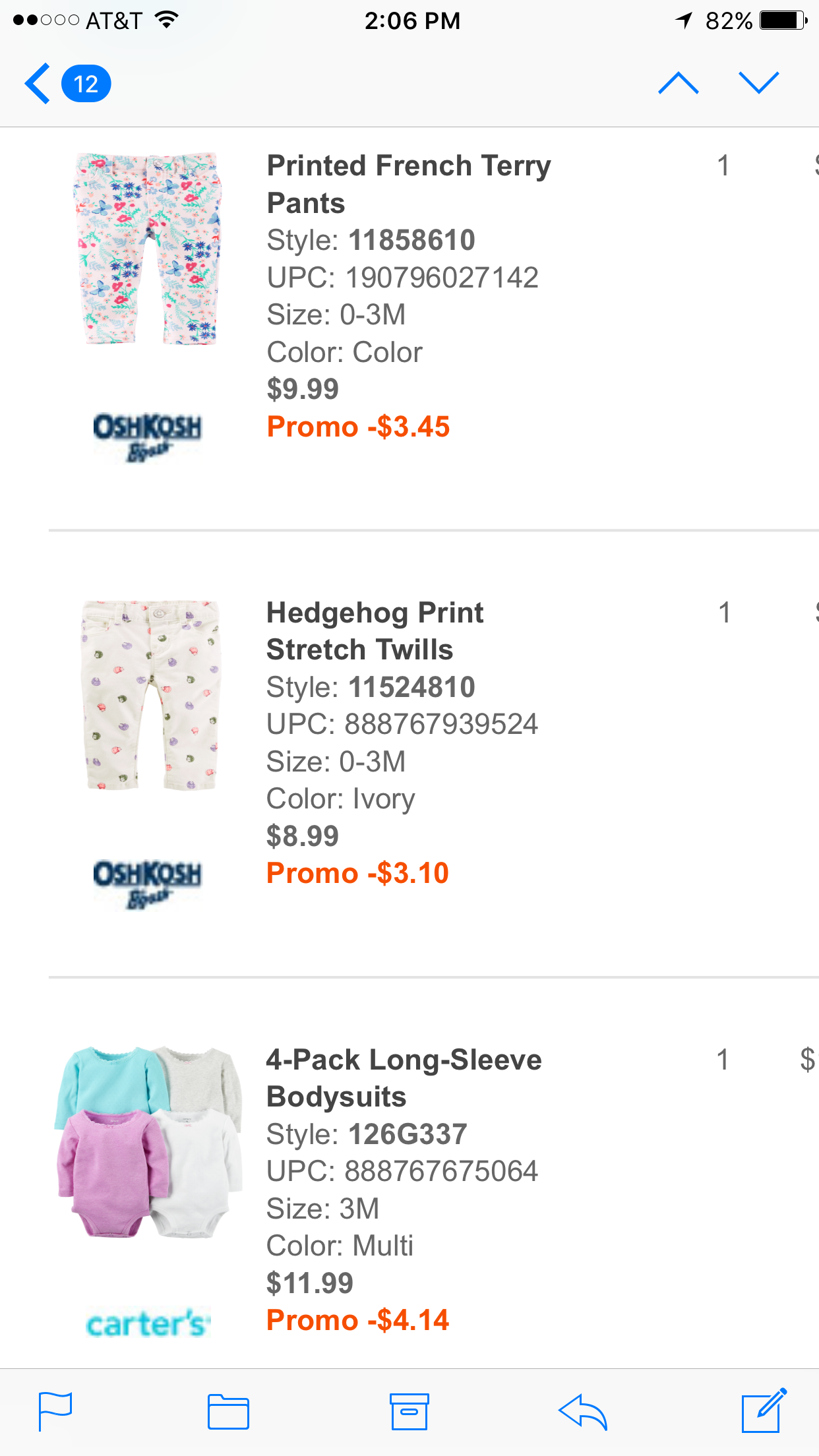Tap the first OshKosh B'gosh logo
Viewport: 819px width, 1456px height.
147,435
